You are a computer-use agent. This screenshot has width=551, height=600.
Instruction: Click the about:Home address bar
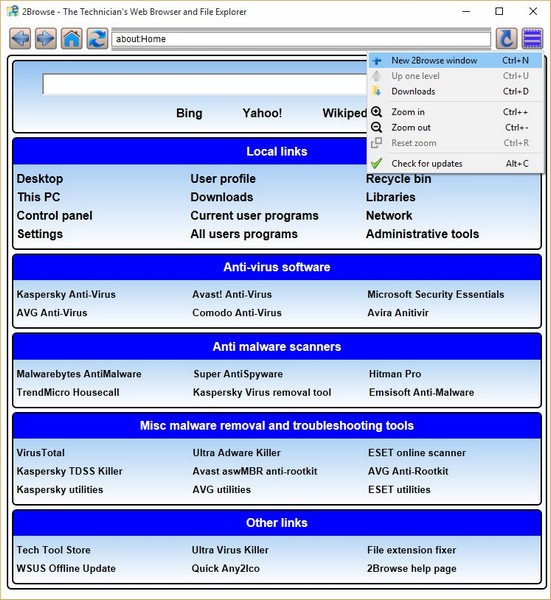coord(301,39)
